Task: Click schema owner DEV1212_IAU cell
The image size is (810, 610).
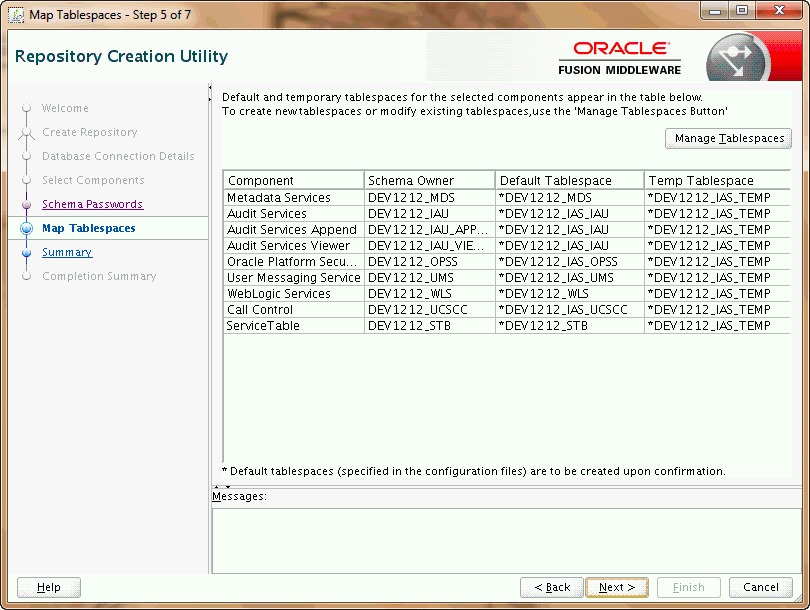Action: click(x=430, y=214)
